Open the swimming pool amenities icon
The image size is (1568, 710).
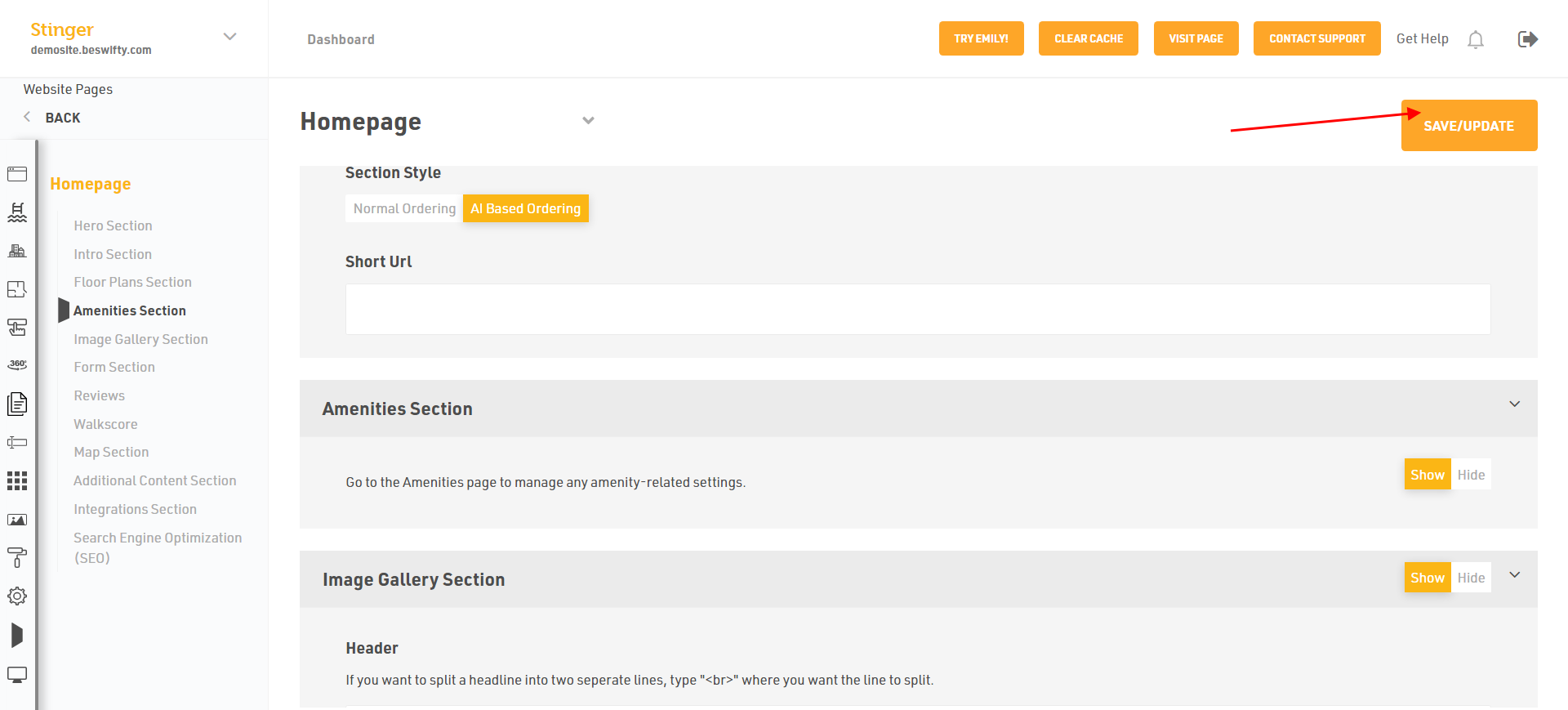click(17, 212)
